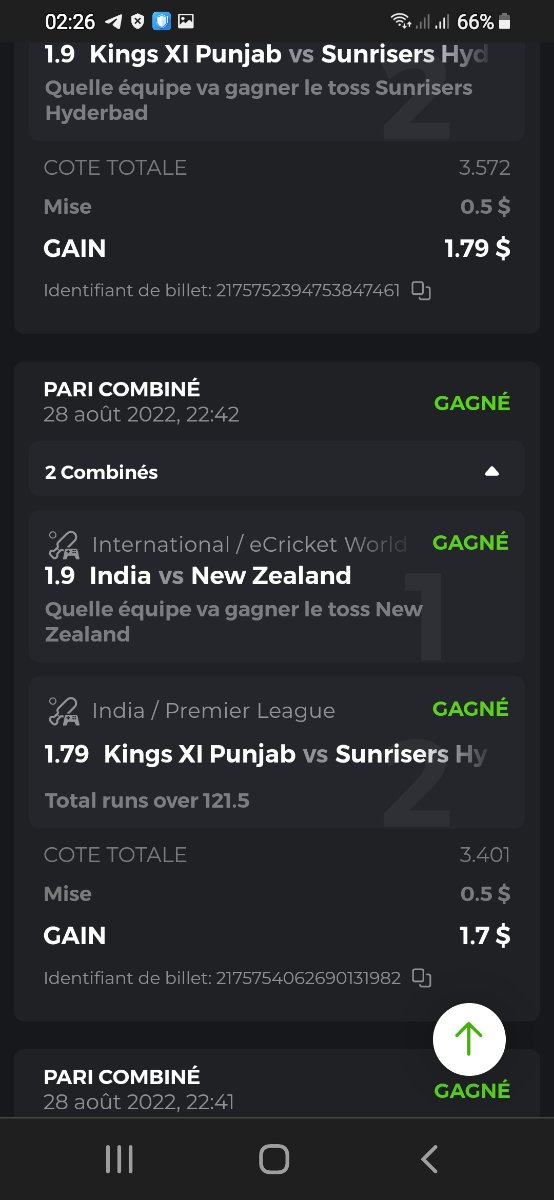Tap eCricket icon beside International / eCricket World

[64, 545]
